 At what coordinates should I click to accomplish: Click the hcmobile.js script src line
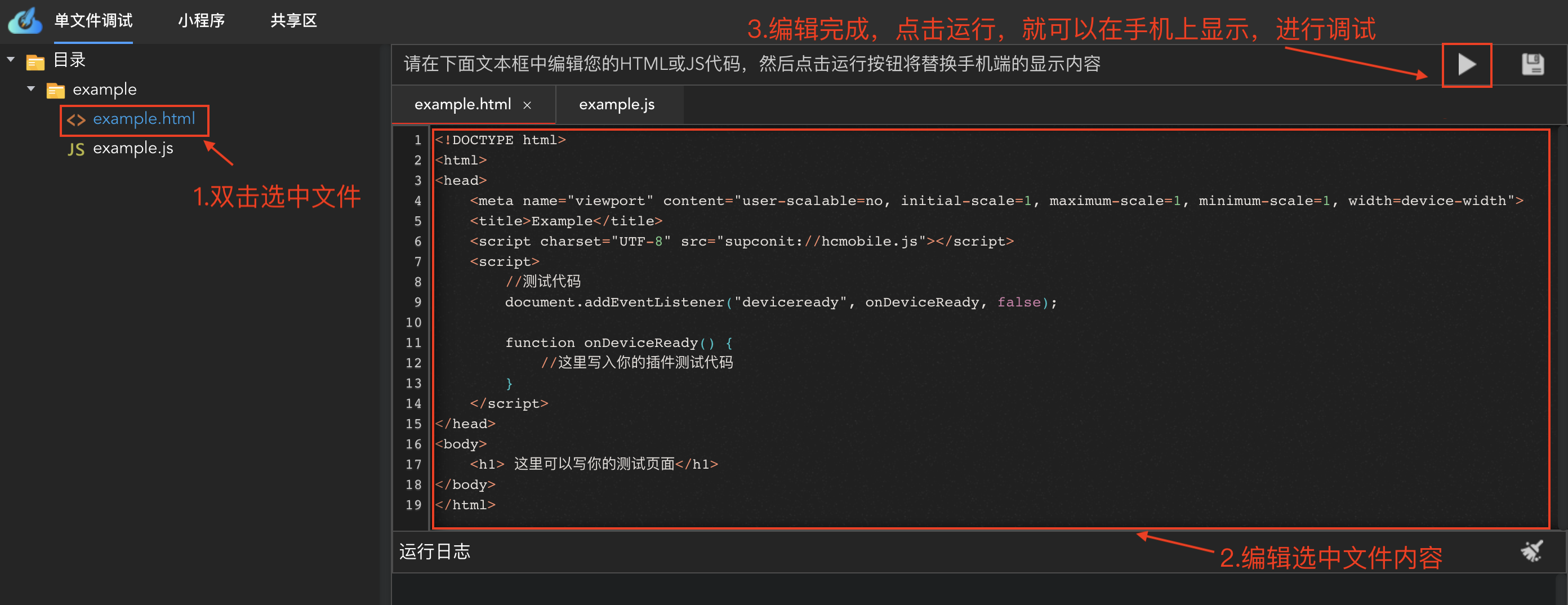pos(741,242)
